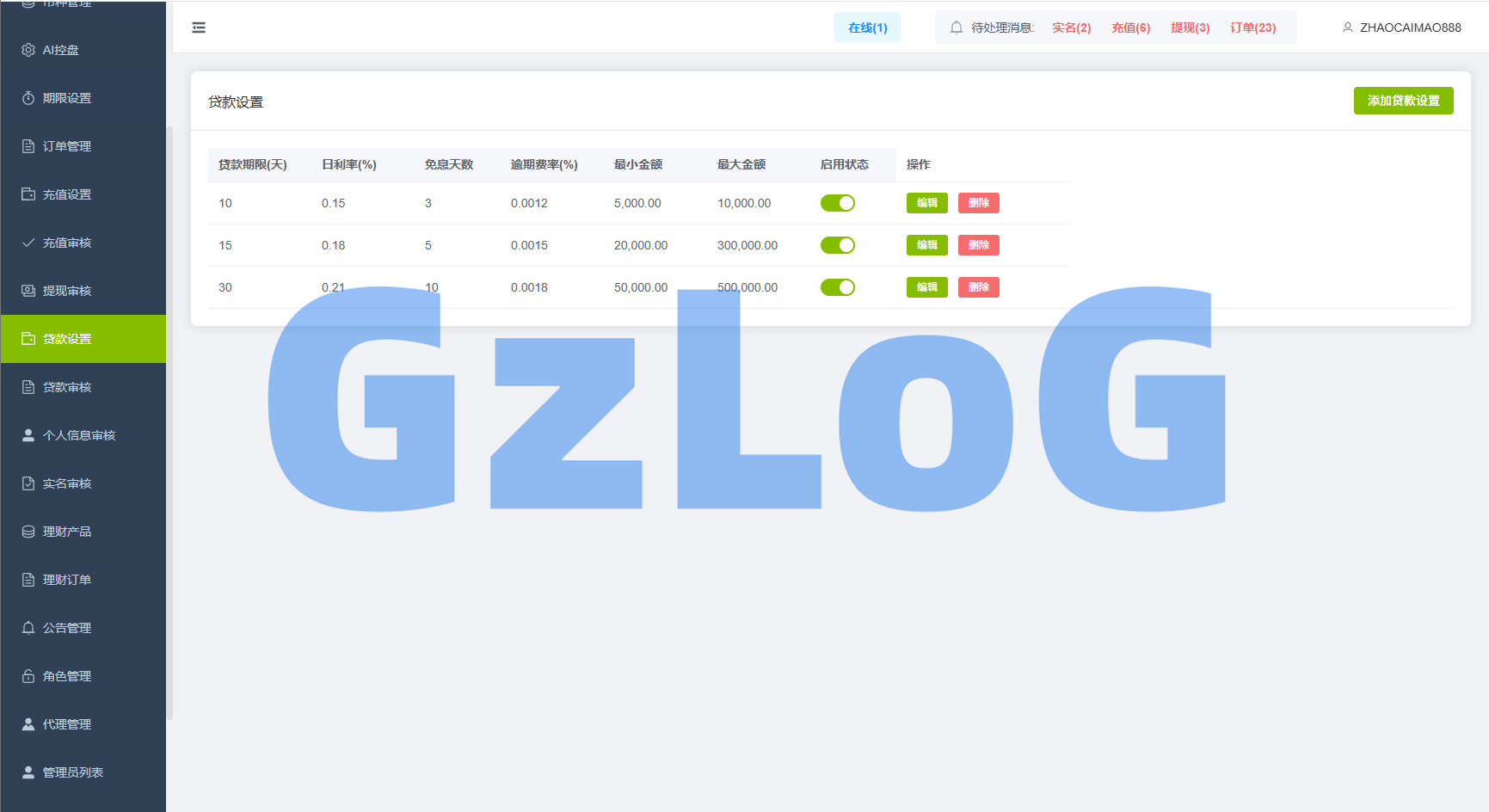Image resolution: width=1489 pixels, height=812 pixels.
Task: Click the 在线(1) online badge
Action: 867,28
